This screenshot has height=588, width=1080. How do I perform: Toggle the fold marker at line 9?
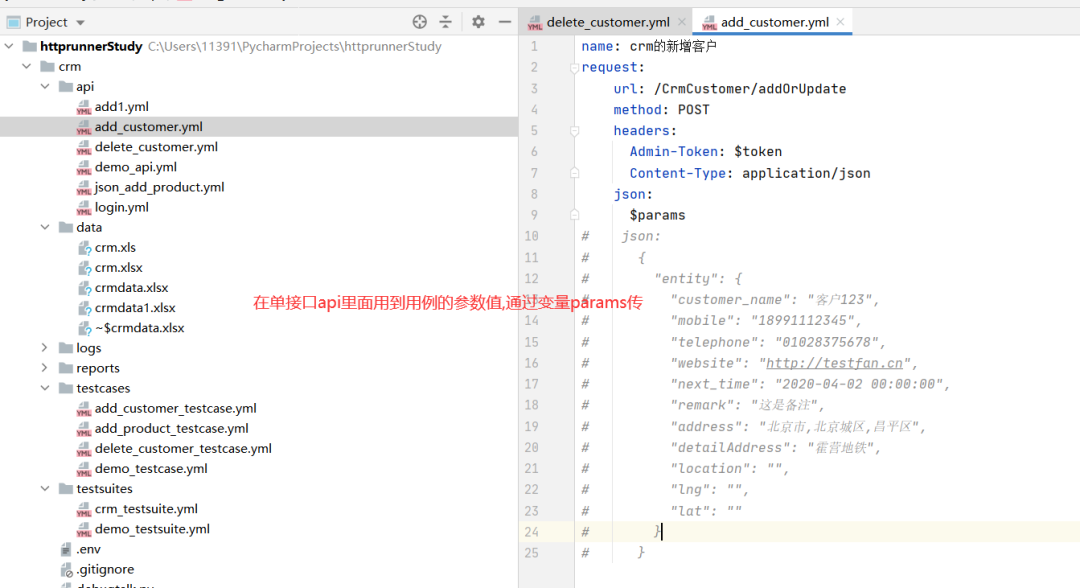[x=574, y=215]
